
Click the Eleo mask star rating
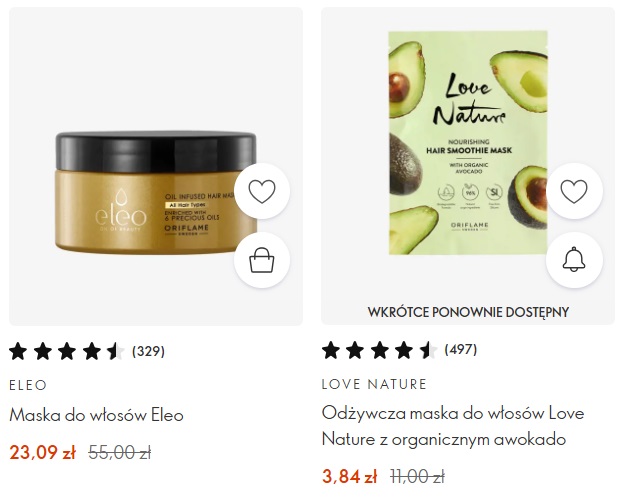coord(67,351)
